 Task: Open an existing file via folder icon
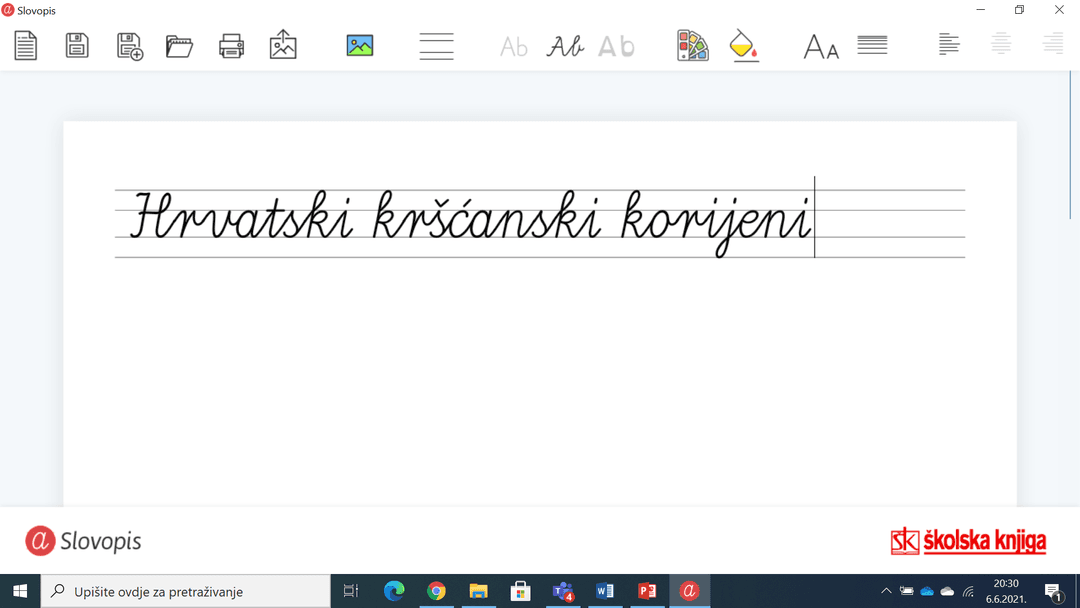pos(179,46)
